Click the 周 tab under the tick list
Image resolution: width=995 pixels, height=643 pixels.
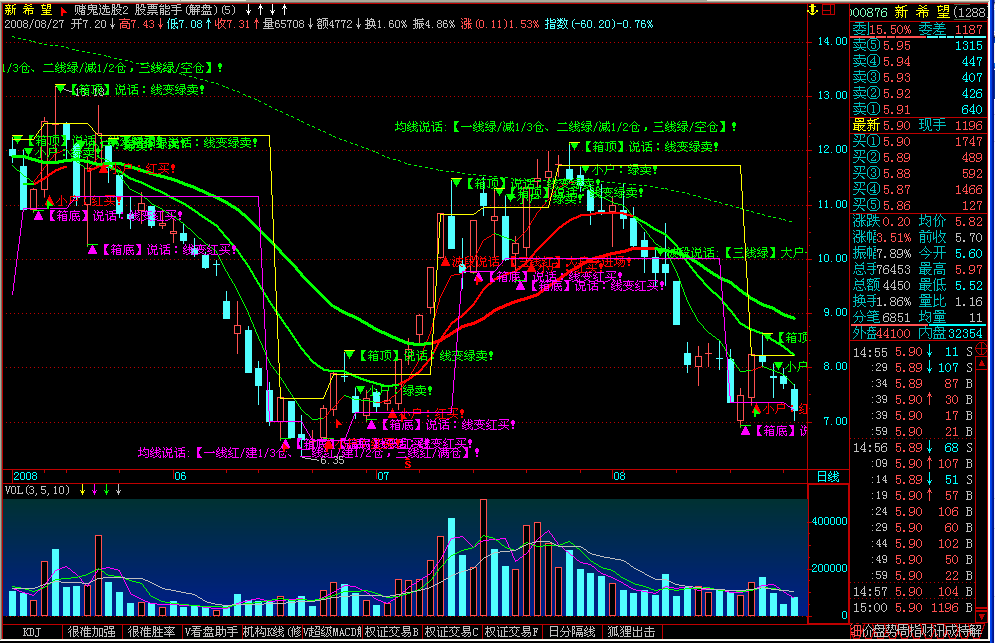tap(904, 631)
